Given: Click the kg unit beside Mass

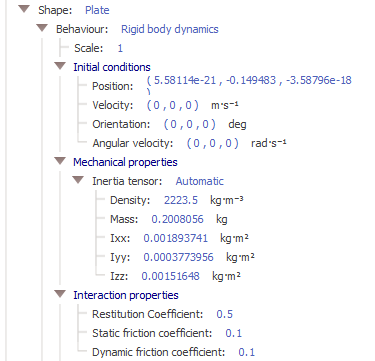Looking at the screenshot, I should (222, 220).
